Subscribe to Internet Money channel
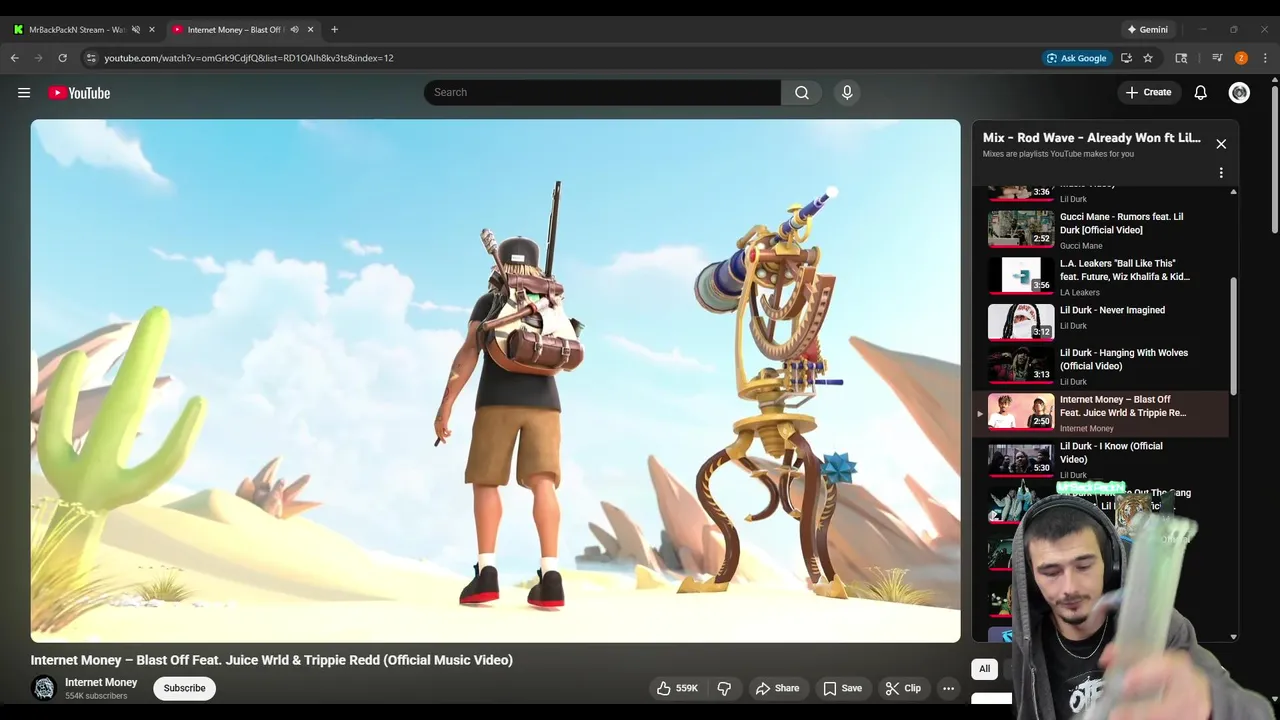The width and height of the screenshot is (1280, 720). coord(184,688)
